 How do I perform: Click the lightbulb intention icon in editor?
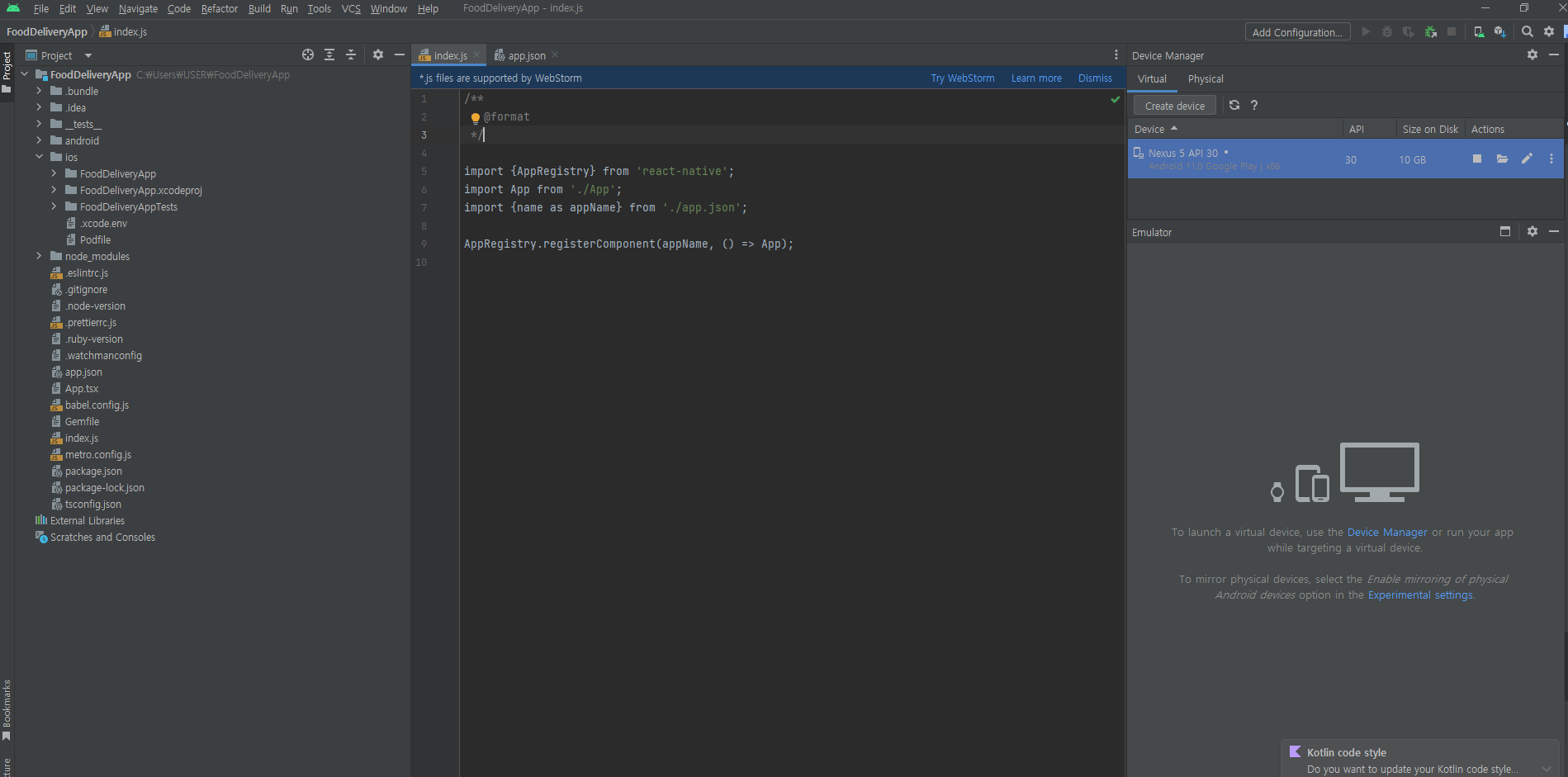pyautogui.click(x=476, y=118)
